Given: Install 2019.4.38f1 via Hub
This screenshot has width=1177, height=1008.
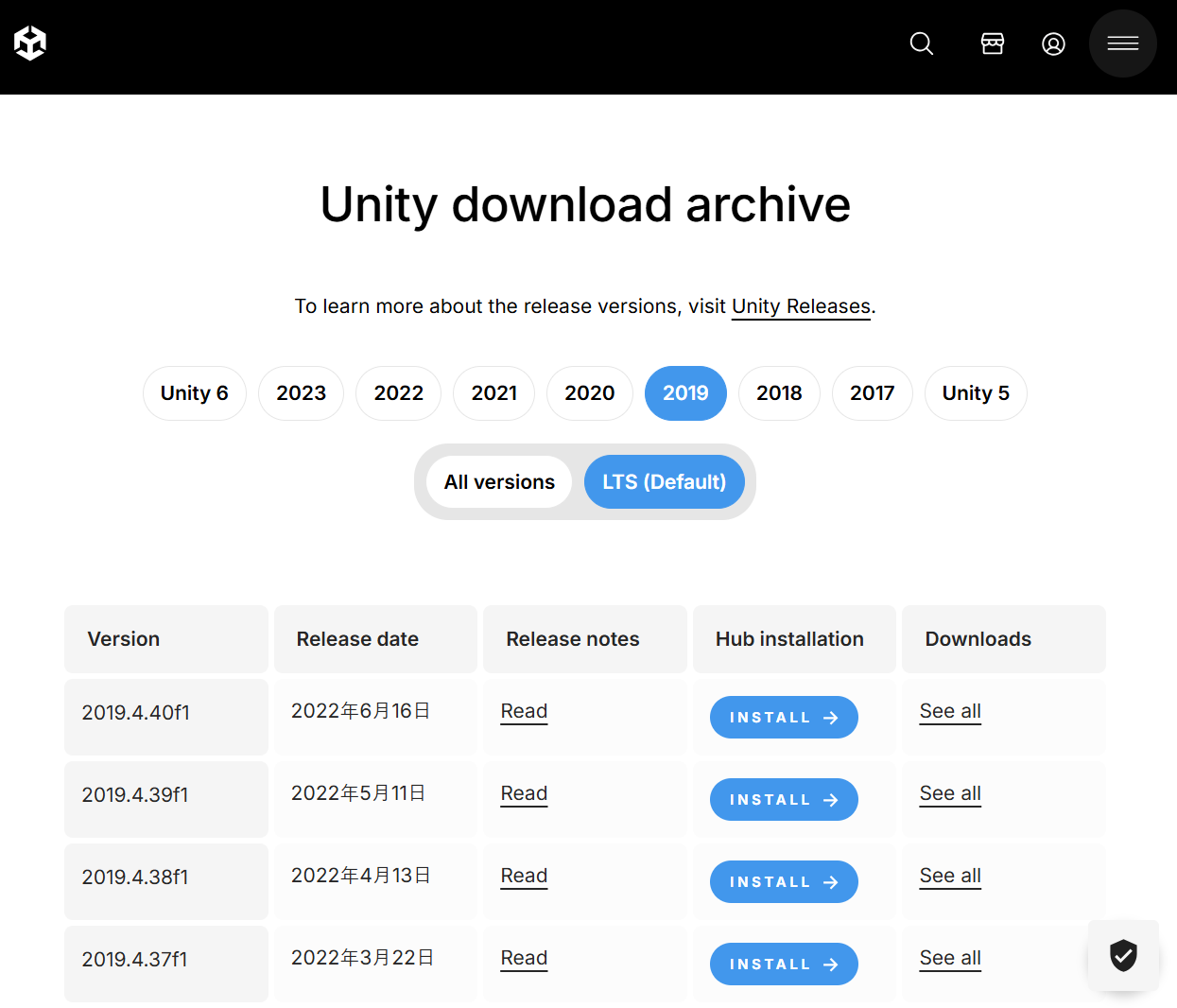Looking at the screenshot, I should (x=784, y=882).
